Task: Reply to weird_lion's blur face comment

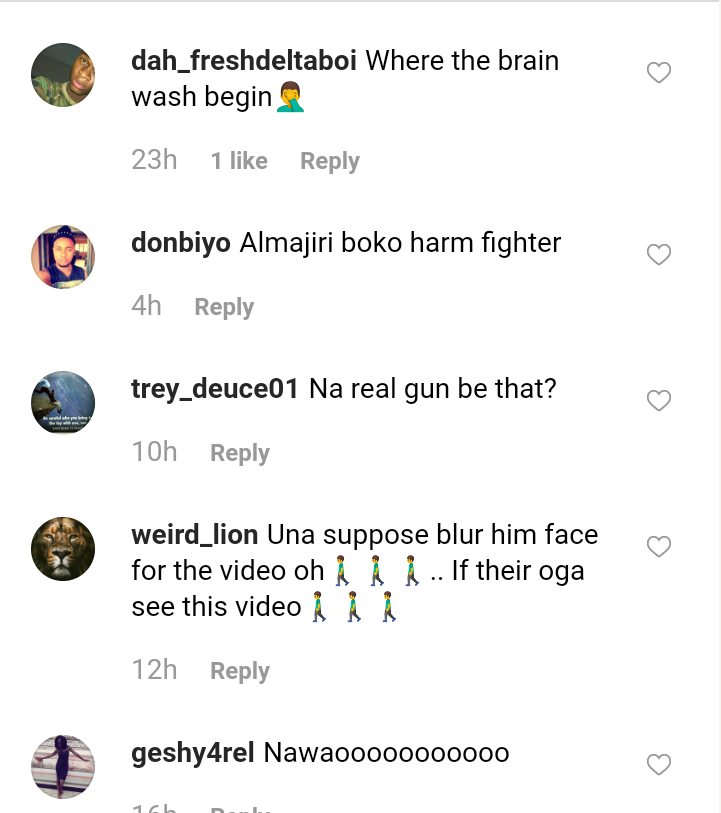Action: pyautogui.click(x=240, y=671)
